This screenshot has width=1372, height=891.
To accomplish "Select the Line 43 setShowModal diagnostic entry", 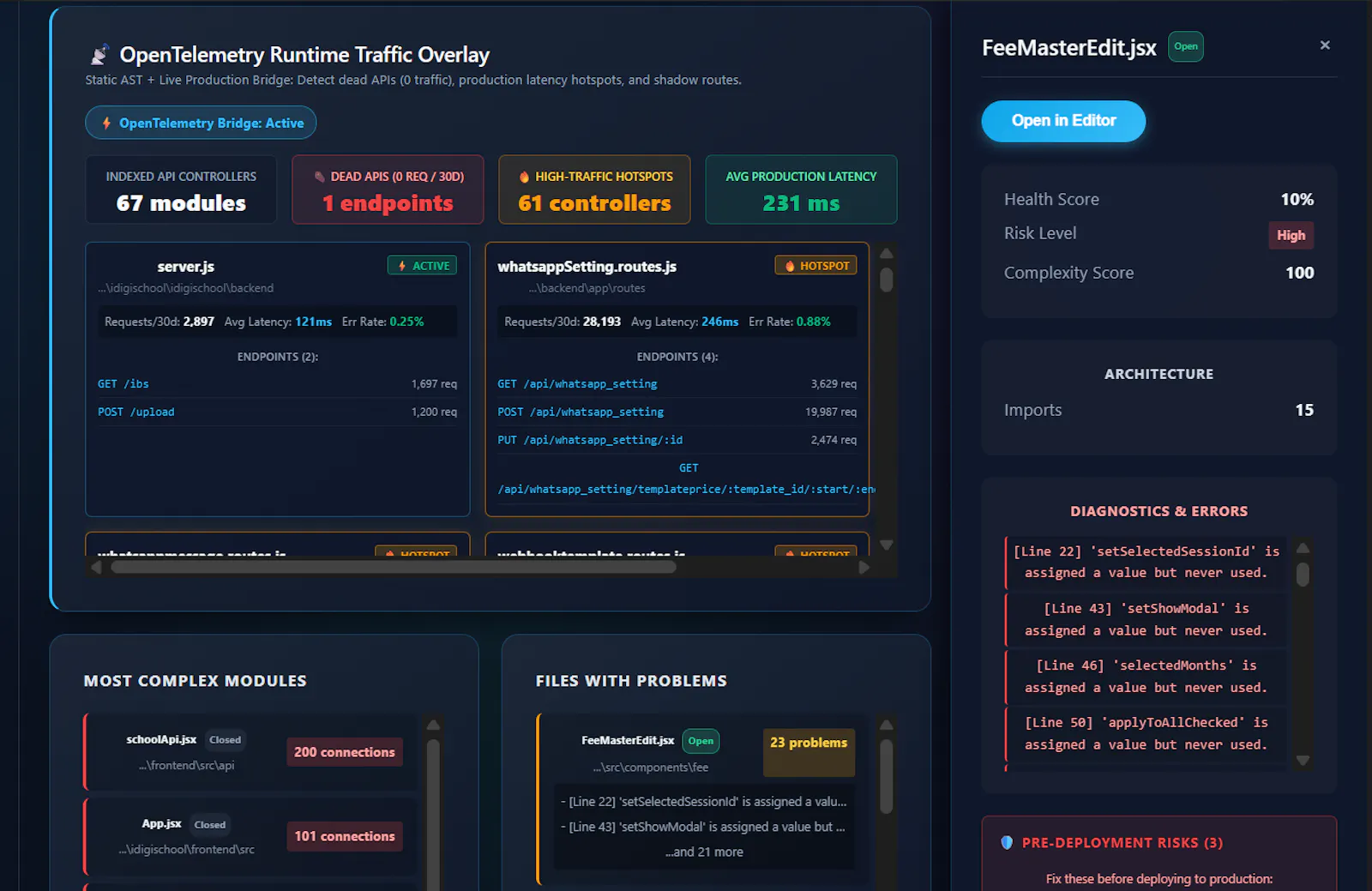I will pyautogui.click(x=1146, y=619).
